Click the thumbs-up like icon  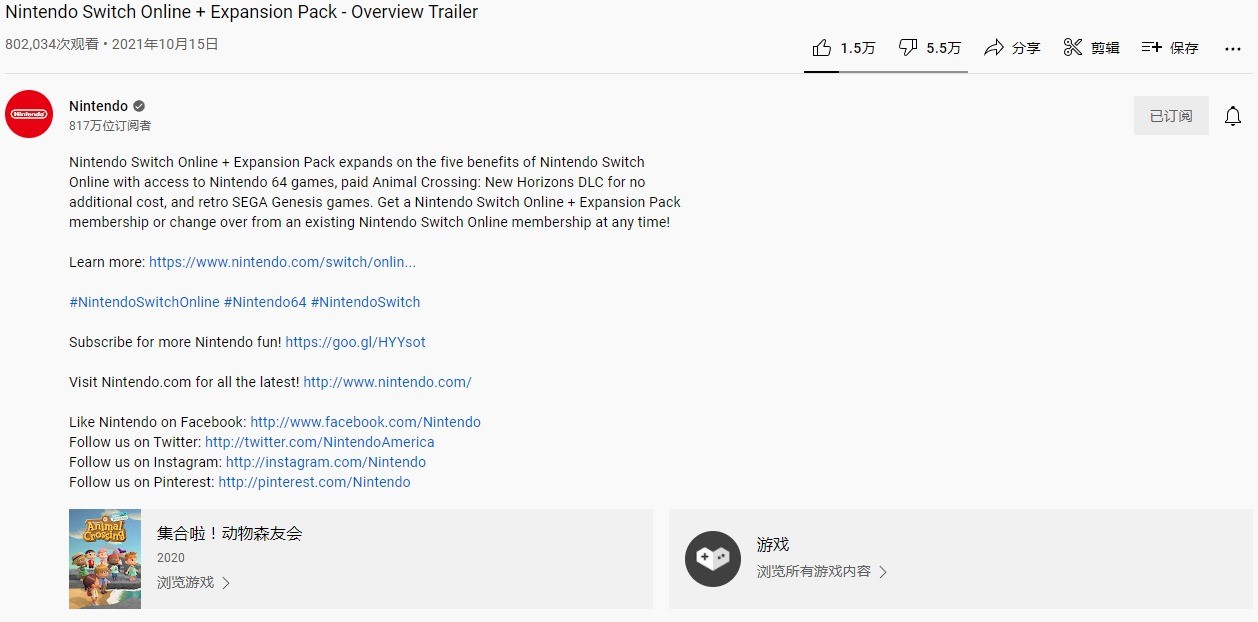822,48
